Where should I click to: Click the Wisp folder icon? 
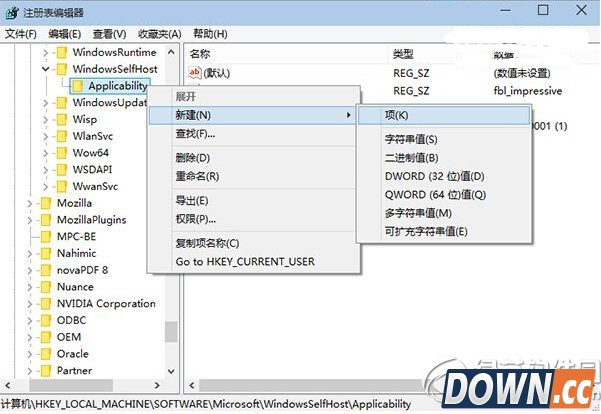pyautogui.click(x=62, y=120)
